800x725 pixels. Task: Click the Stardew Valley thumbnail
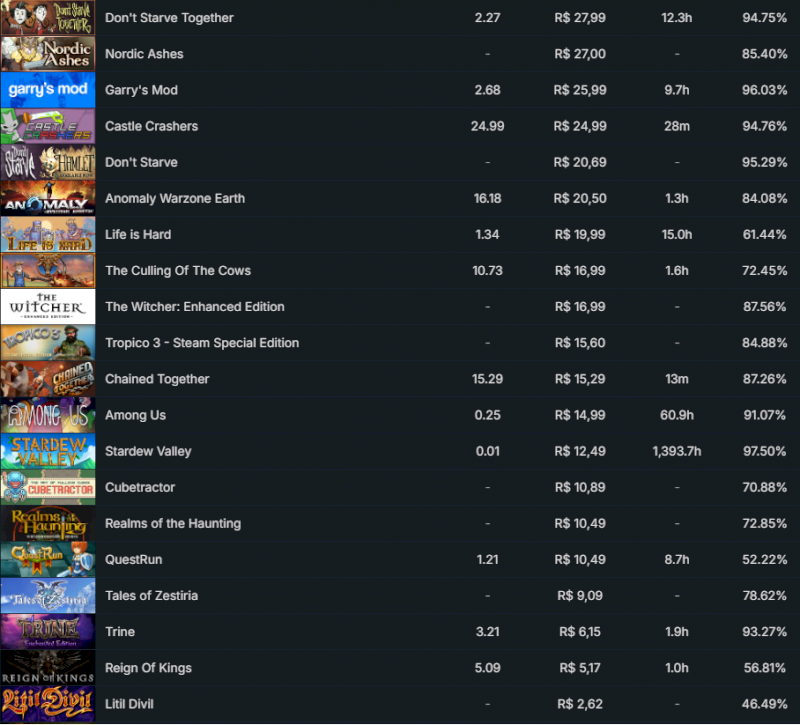(x=48, y=452)
